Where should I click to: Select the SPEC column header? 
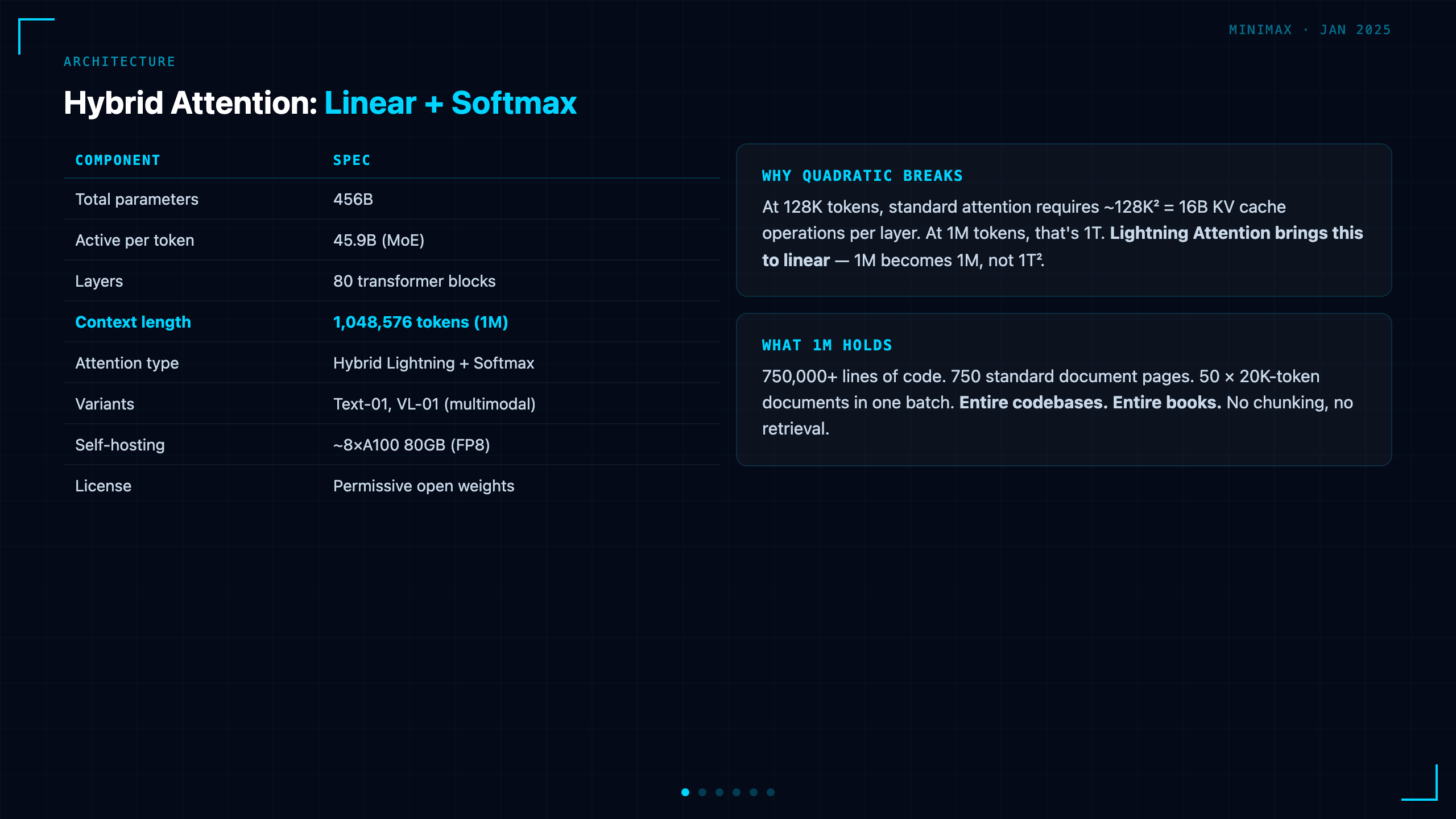[x=351, y=160]
